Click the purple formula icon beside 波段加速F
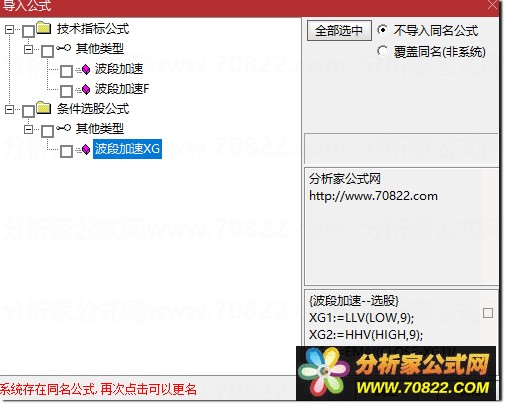This screenshot has width=506, height=404. click(x=86, y=89)
